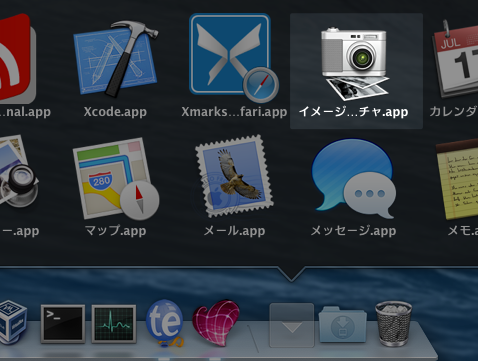Open the Calendar app icon showing JUL
The height and width of the screenshot is (361, 478).
(x=455, y=59)
